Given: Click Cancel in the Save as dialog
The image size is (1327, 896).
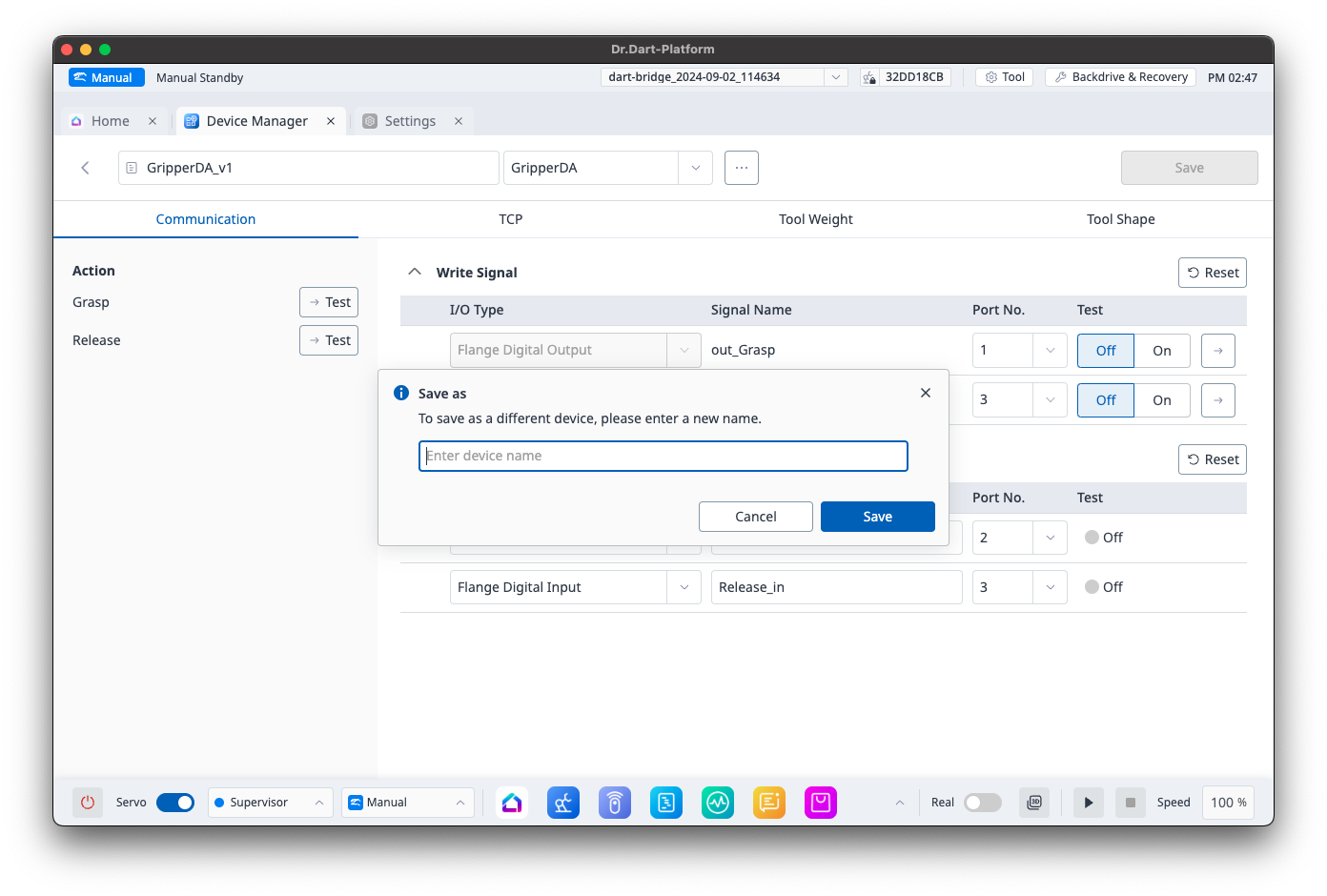Looking at the screenshot, I should 755,517.
